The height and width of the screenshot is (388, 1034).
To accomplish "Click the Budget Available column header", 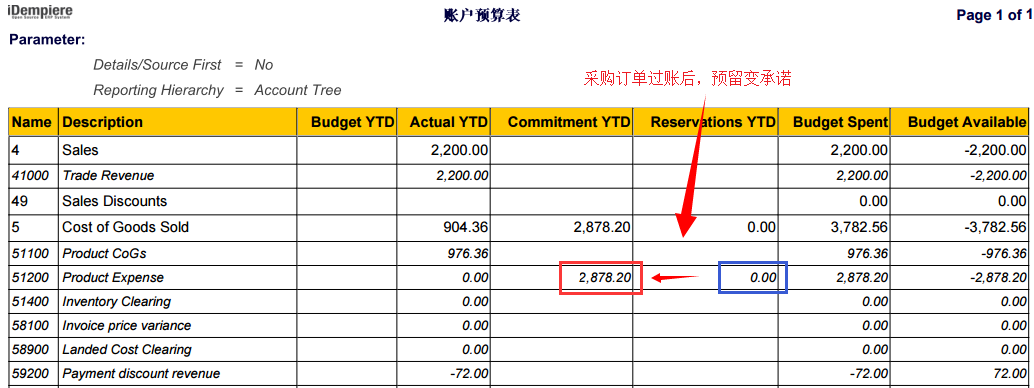I will point(959,122).
